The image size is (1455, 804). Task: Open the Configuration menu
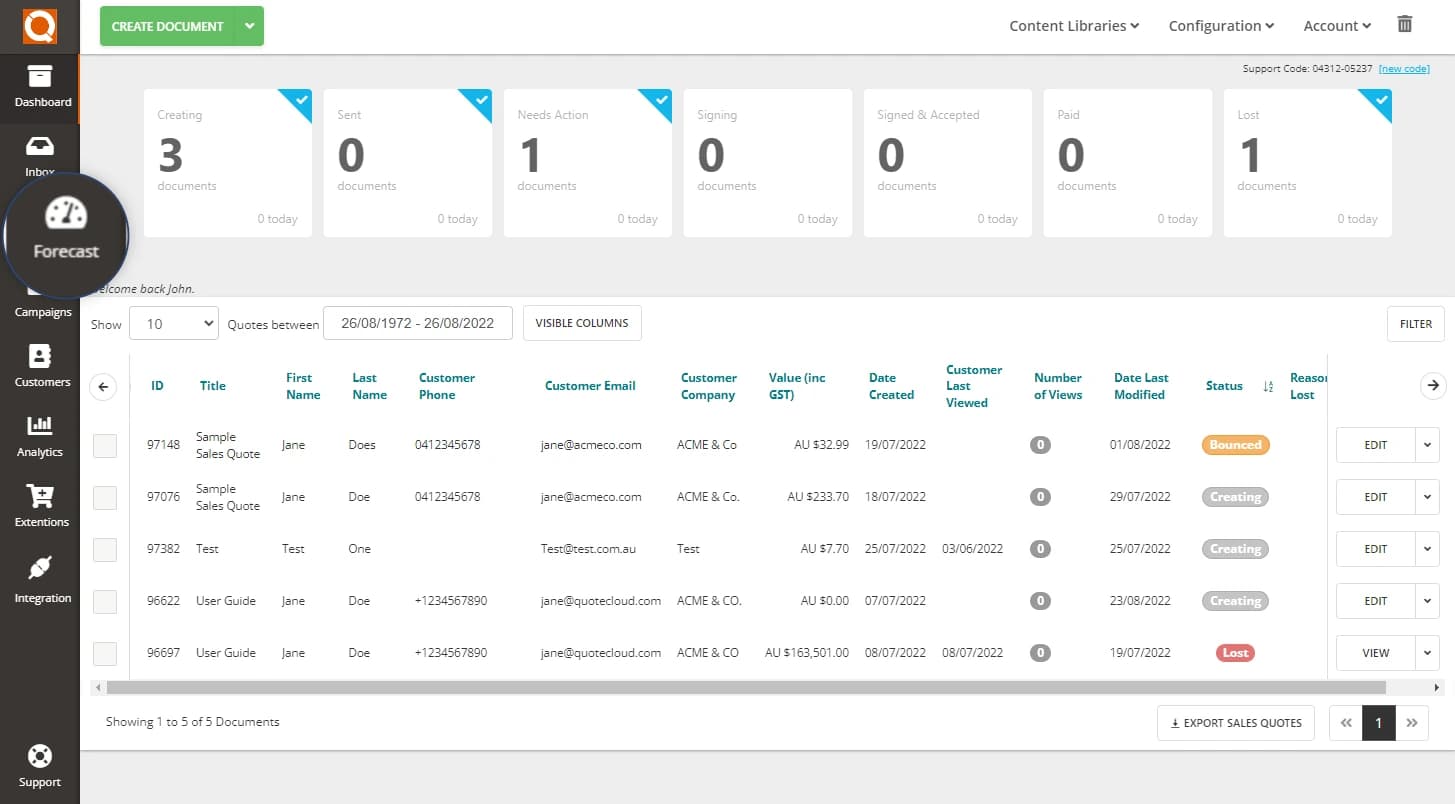point(1219,25)
